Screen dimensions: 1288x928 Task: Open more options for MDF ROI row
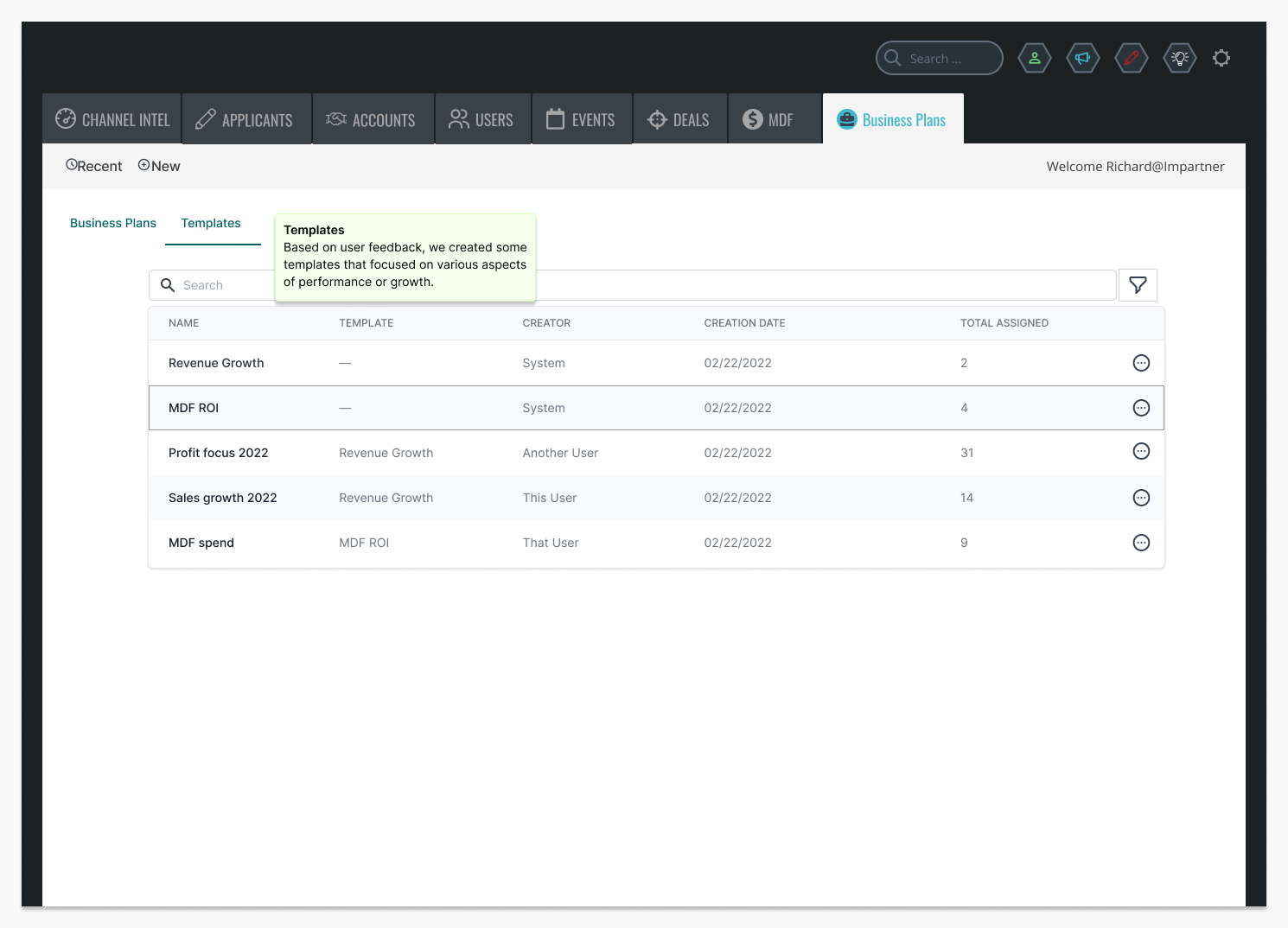(x=1141, y=408)
